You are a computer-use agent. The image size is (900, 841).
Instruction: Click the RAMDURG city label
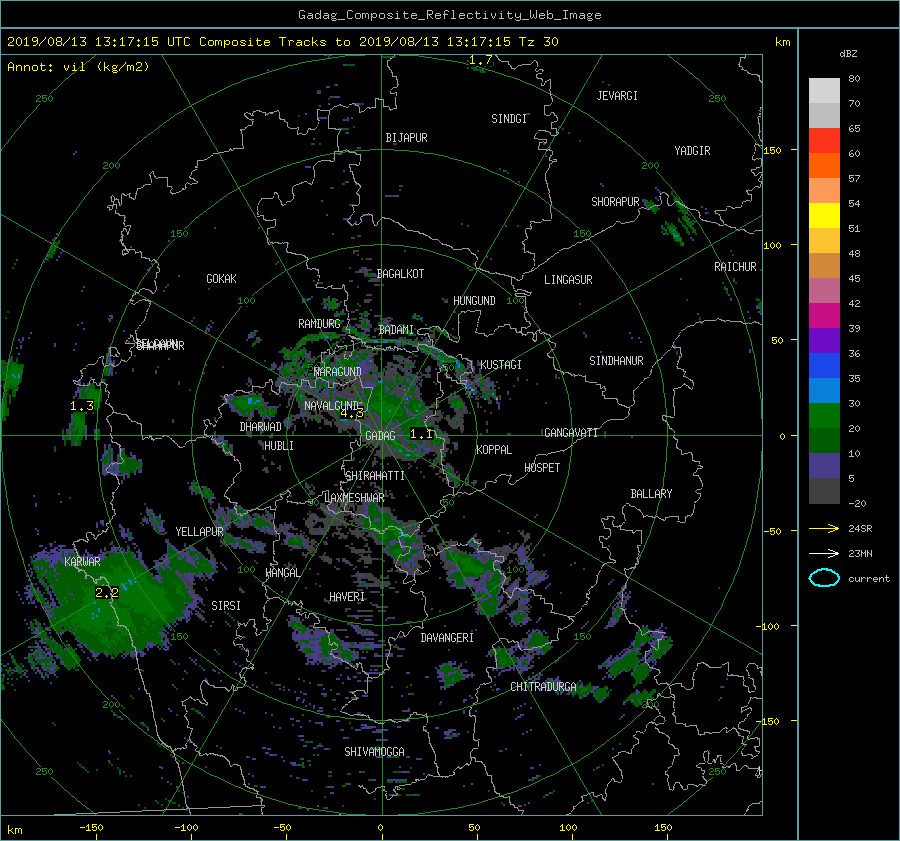click(319, 324)
